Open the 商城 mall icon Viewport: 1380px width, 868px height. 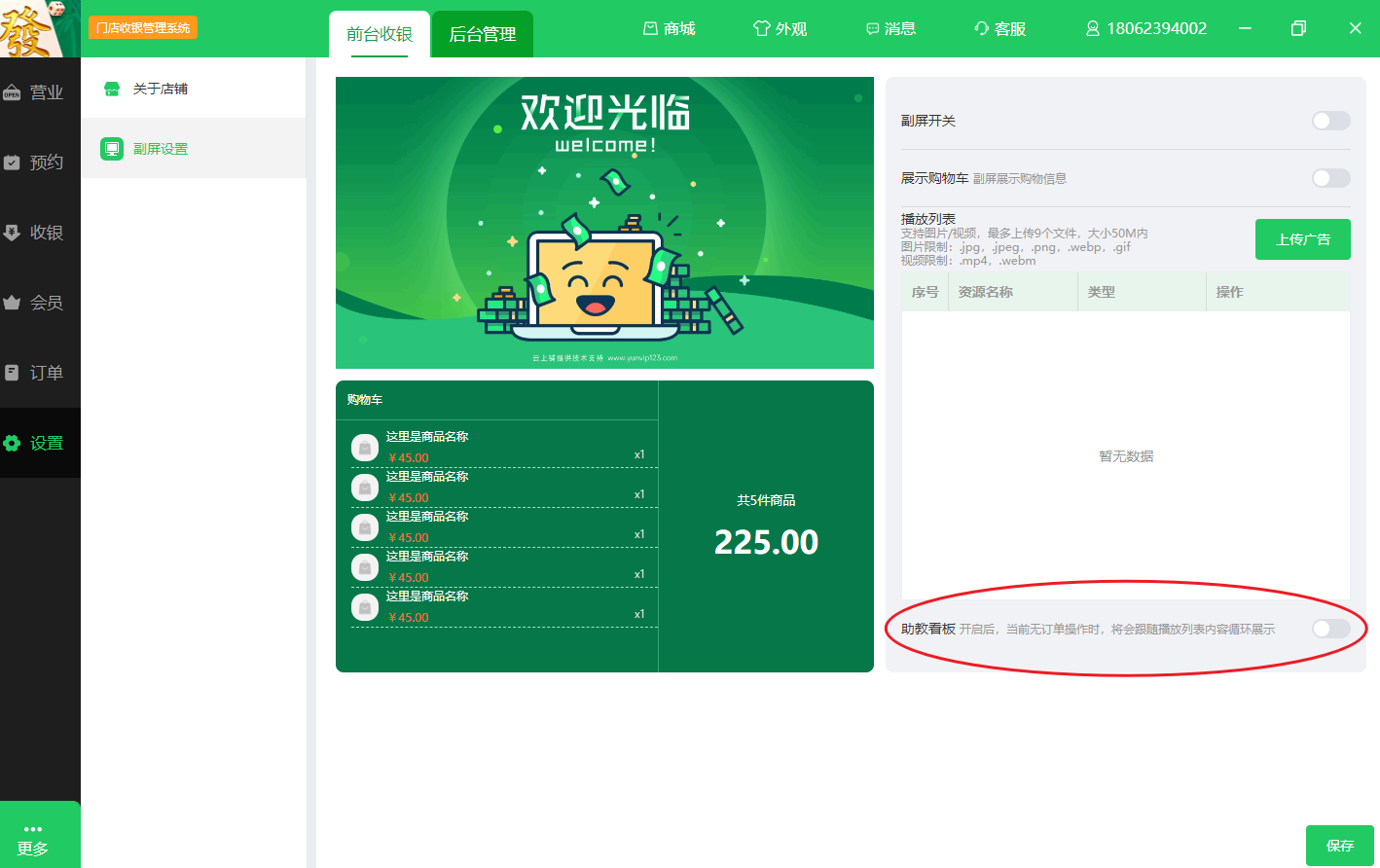pos(670,28)
